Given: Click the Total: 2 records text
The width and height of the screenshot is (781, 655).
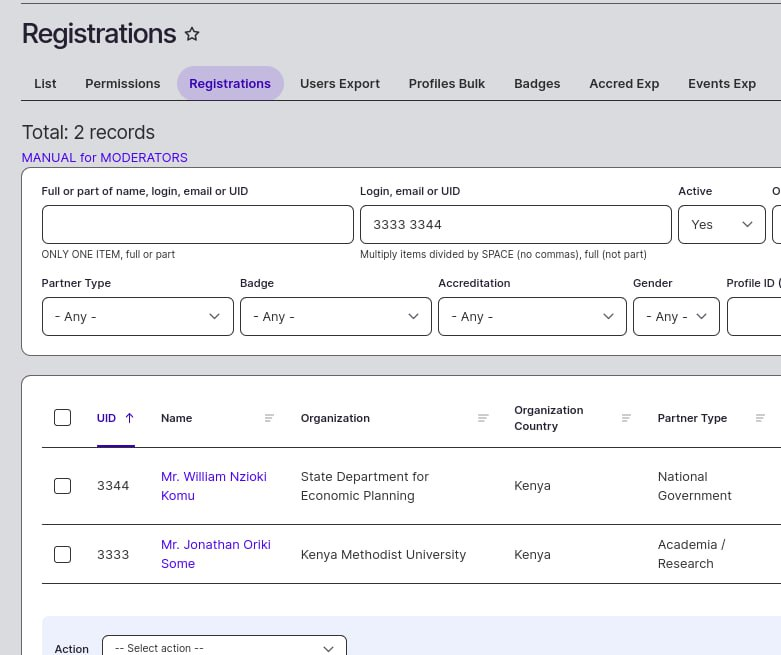Looking at the screenshot, I should pyautogui.click(x=88, y=132).
